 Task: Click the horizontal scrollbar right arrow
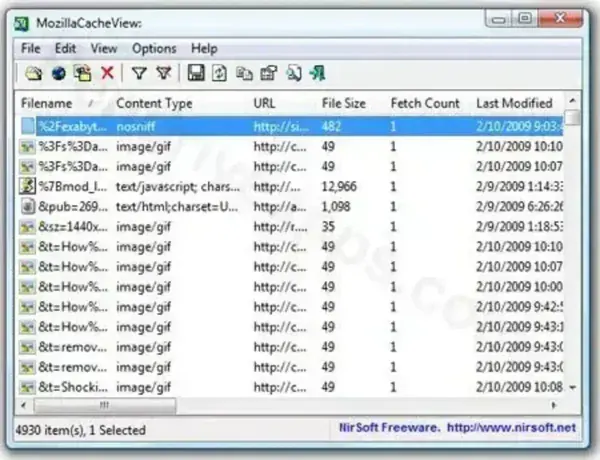point(554,405)
